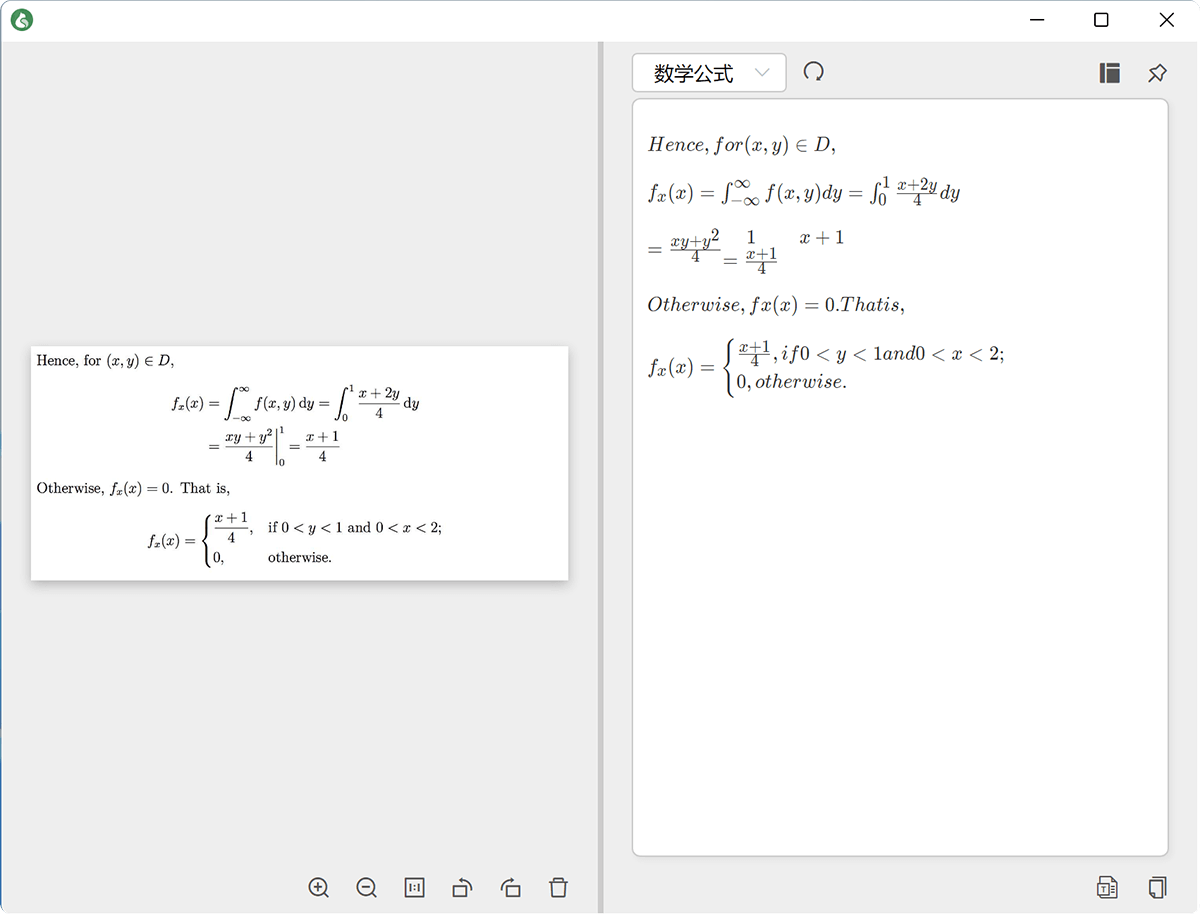1200x914 pixels.
Task: Minimize the application window
Action: pos(1037,20)
